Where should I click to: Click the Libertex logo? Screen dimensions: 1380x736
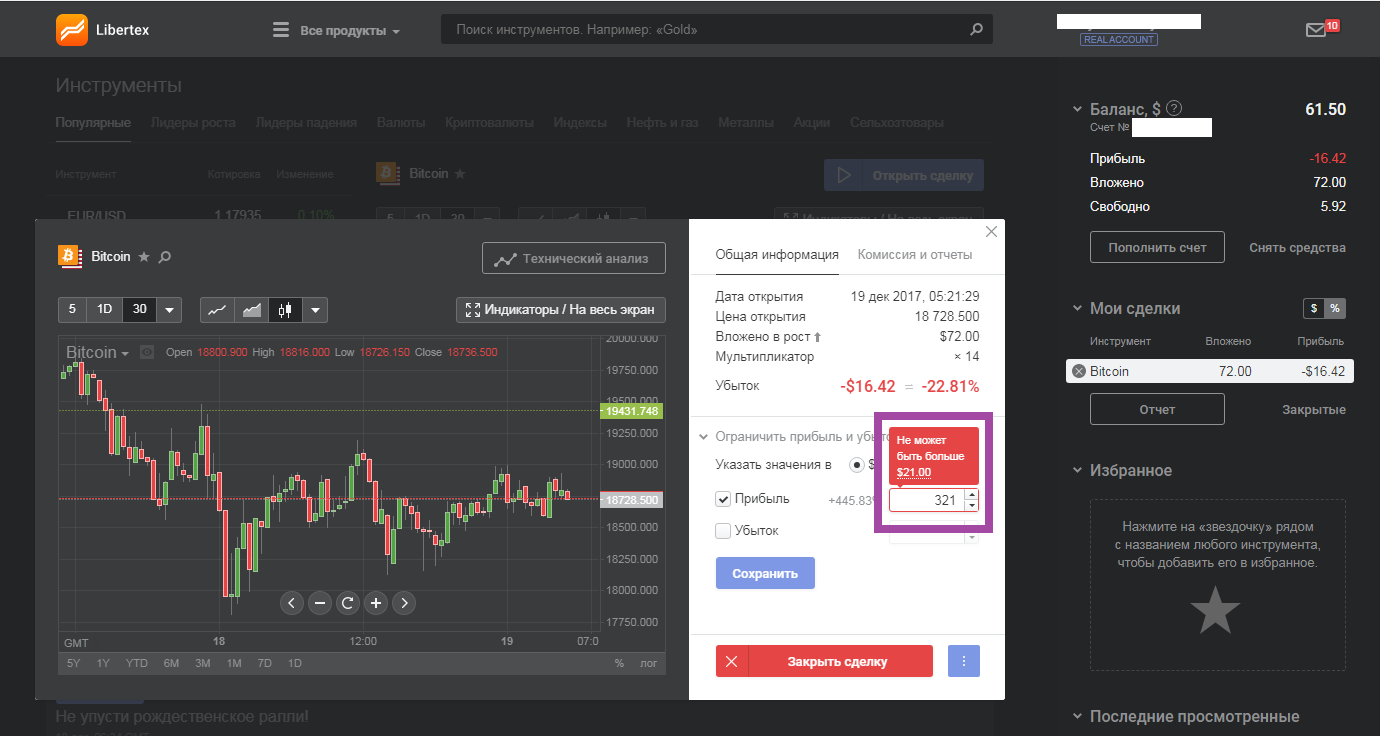click(x=103, y=30)
